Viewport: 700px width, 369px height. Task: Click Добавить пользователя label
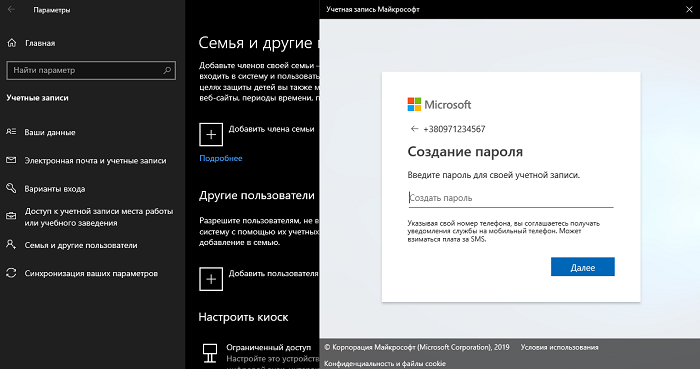point(273,273)
